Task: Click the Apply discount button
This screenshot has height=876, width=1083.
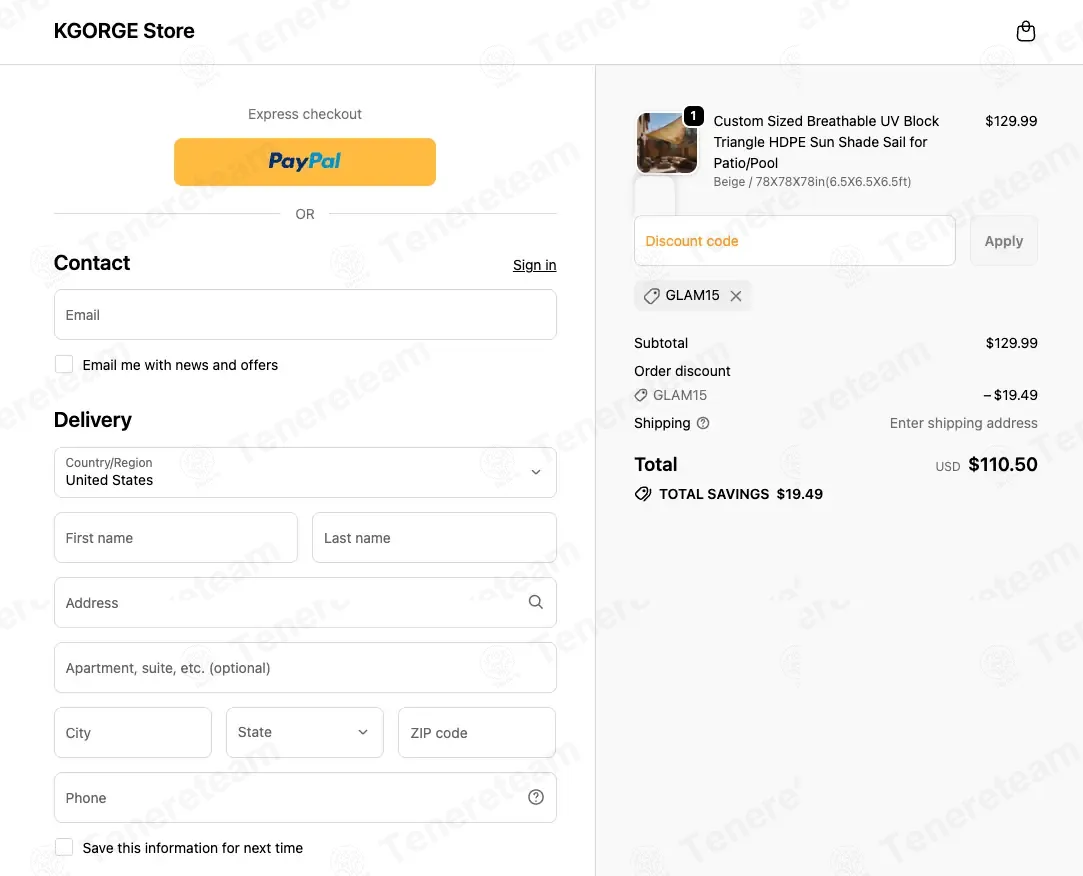Action: coord(1004,240)
